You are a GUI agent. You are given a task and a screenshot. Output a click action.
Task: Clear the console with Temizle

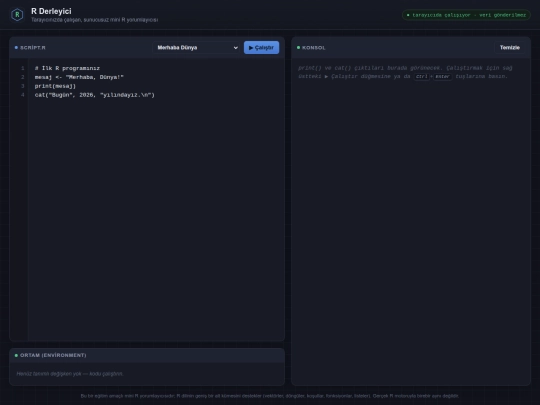[x=510, y=48]
